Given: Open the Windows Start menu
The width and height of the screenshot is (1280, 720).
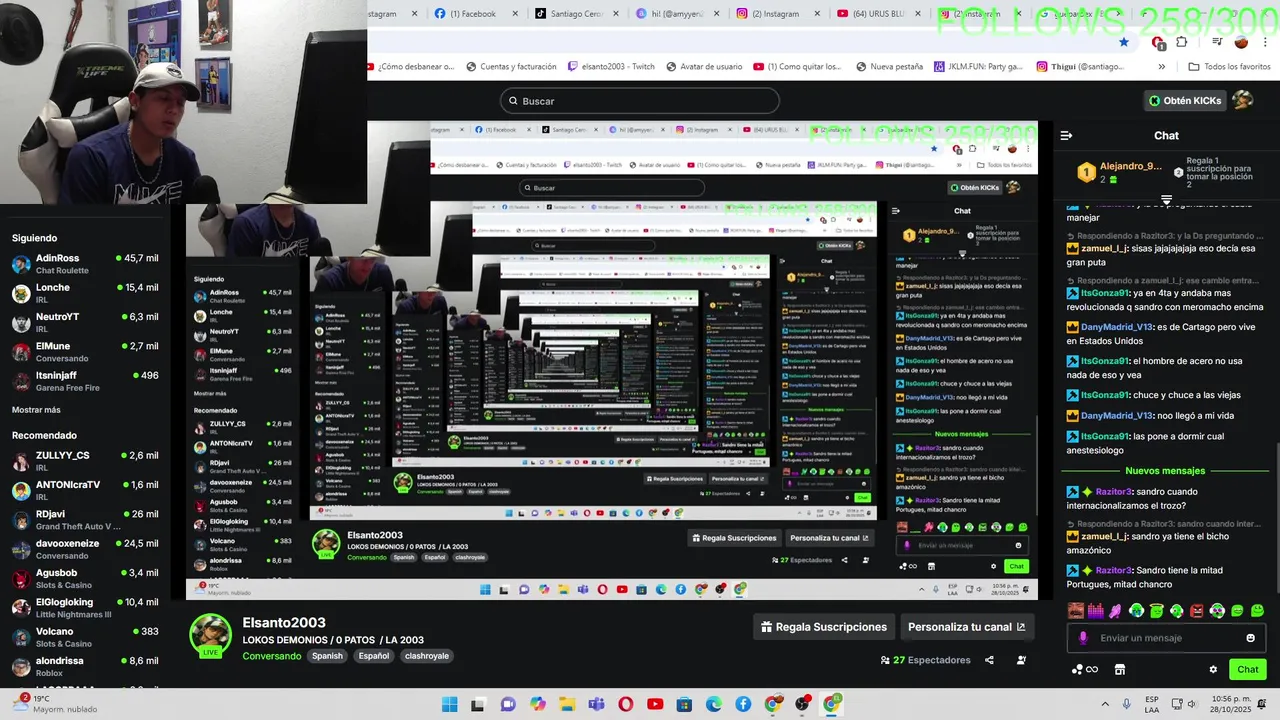Looking at the screenshot, I should [x=449, y=704].
